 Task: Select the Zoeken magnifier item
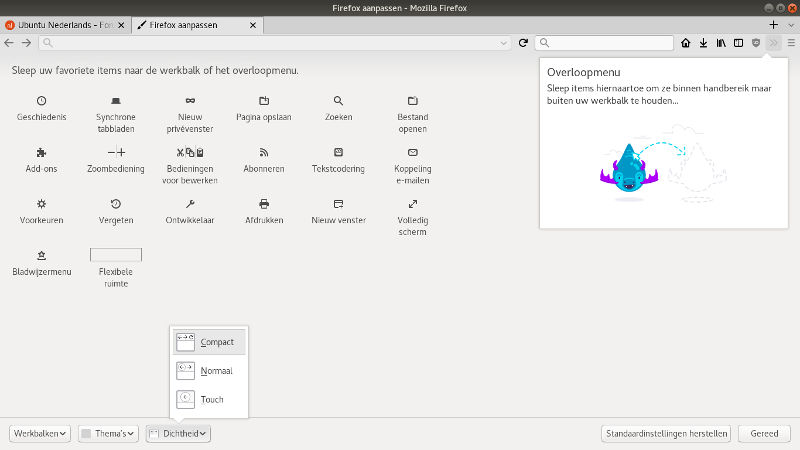point(338,101)
